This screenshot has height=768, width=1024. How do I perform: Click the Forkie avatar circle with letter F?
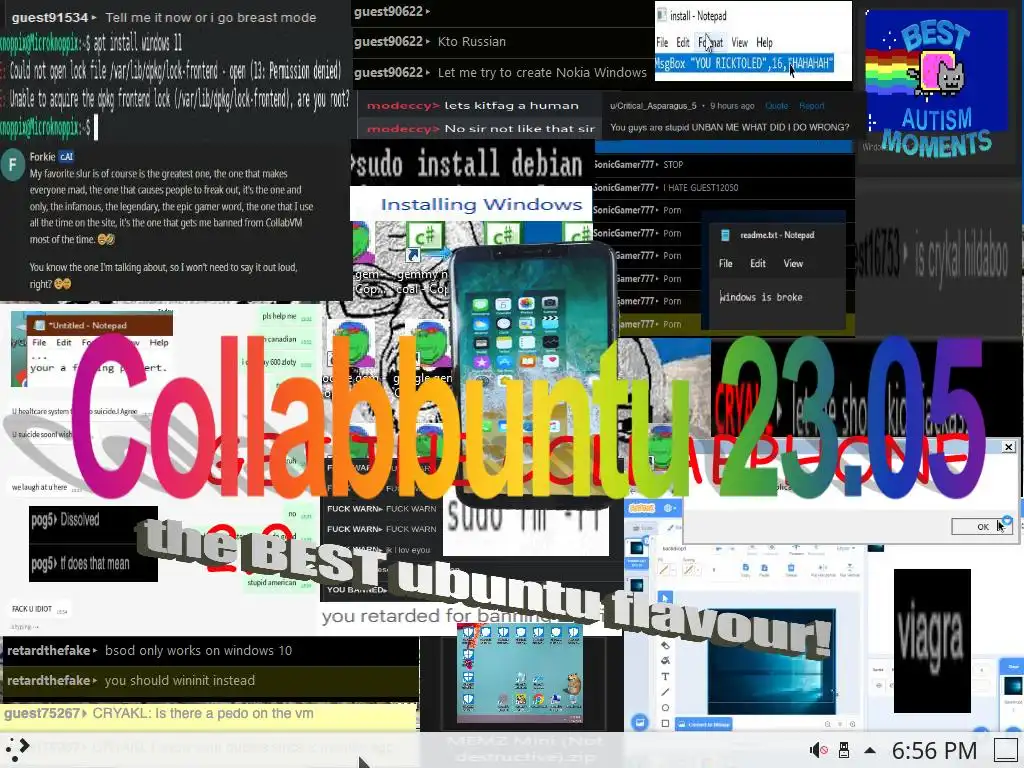point(12,165)
